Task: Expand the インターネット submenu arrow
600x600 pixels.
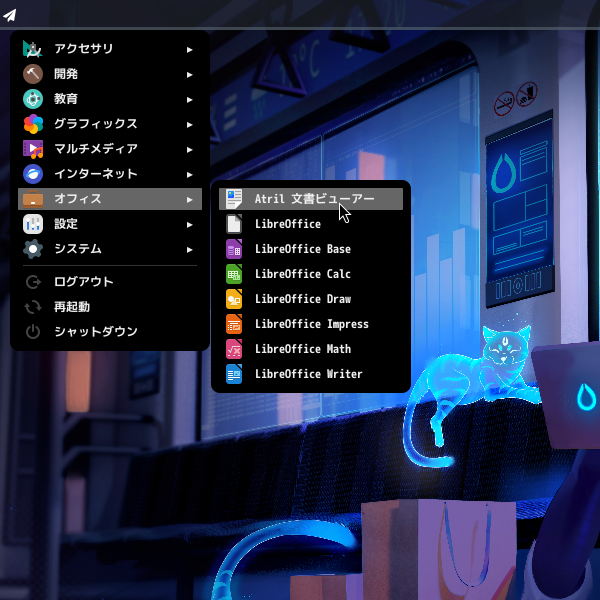Action: (x=189, y=175)
